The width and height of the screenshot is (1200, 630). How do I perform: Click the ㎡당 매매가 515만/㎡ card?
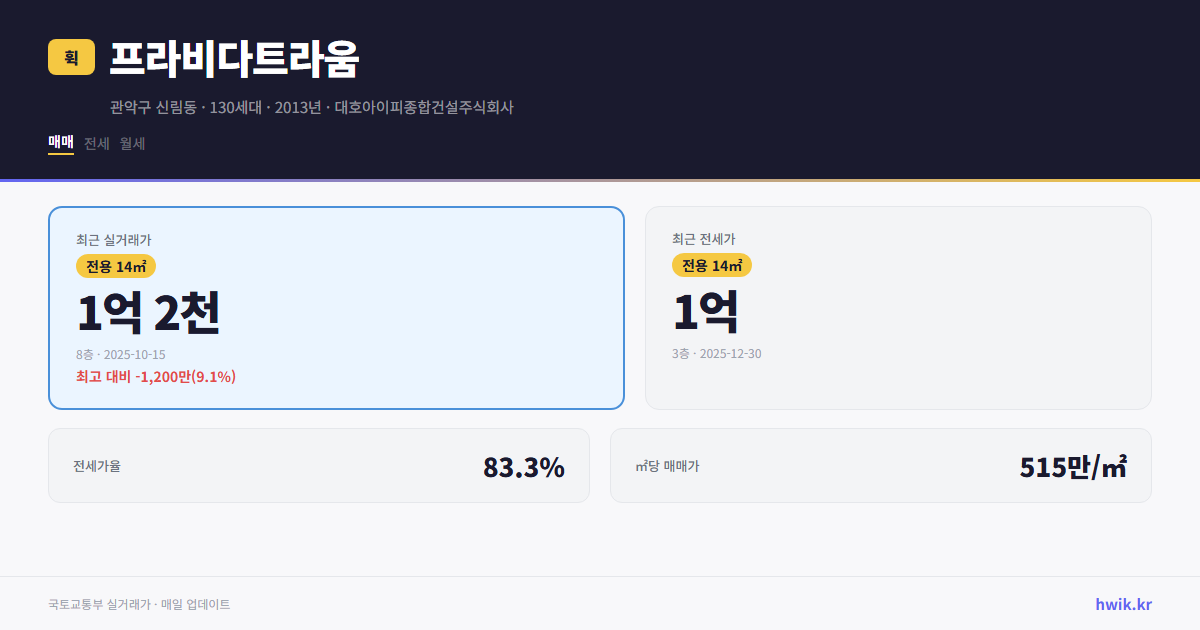click(x=881, y=465)
